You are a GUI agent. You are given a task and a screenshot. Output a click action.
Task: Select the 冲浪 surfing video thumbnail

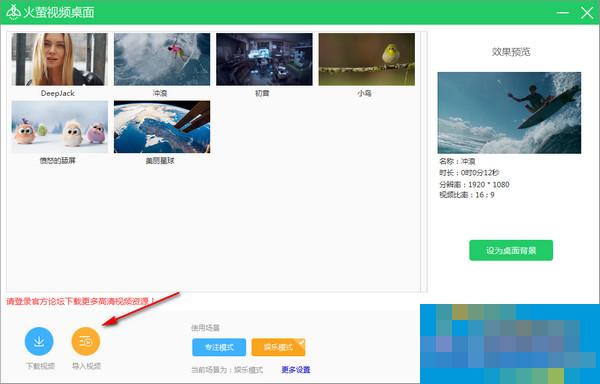point(162,59)
